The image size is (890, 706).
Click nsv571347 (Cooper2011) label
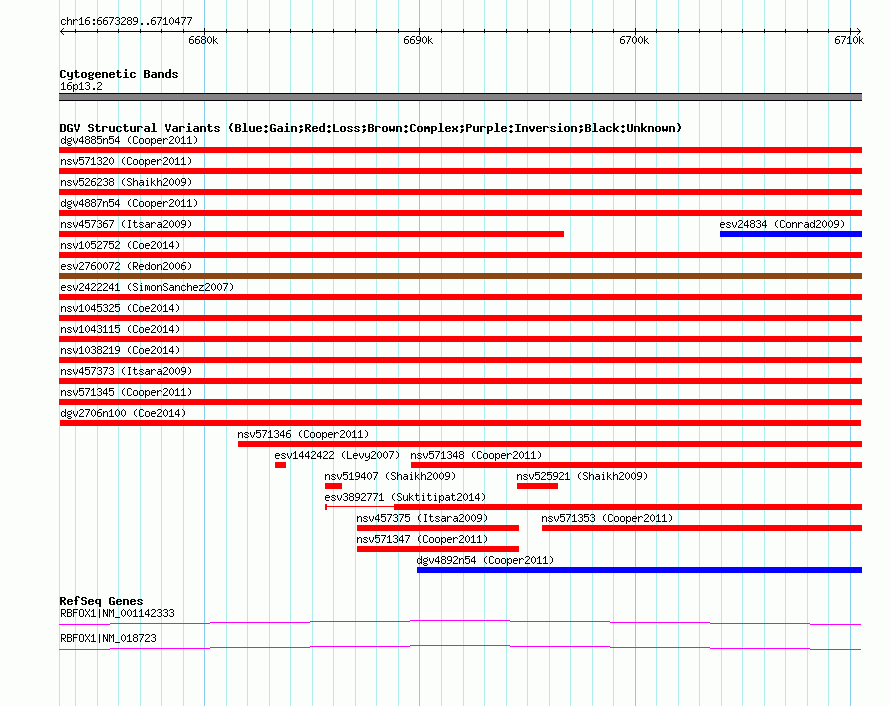tap(422, 539)
